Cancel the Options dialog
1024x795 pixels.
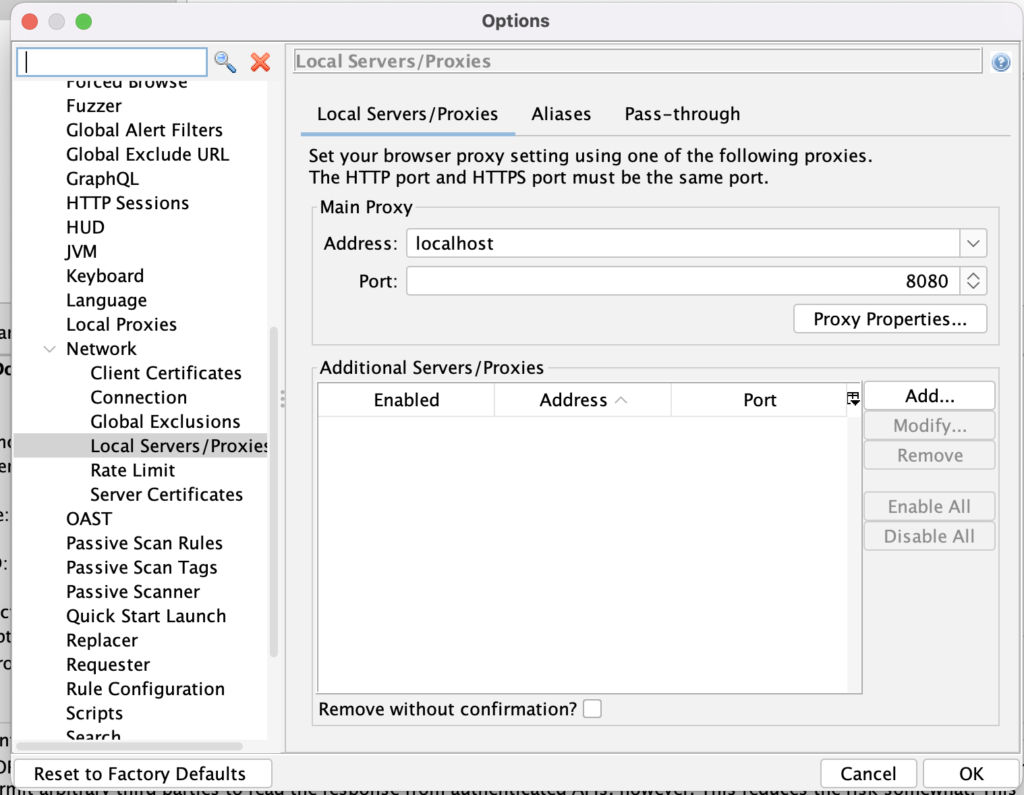[x=868, y=773]
